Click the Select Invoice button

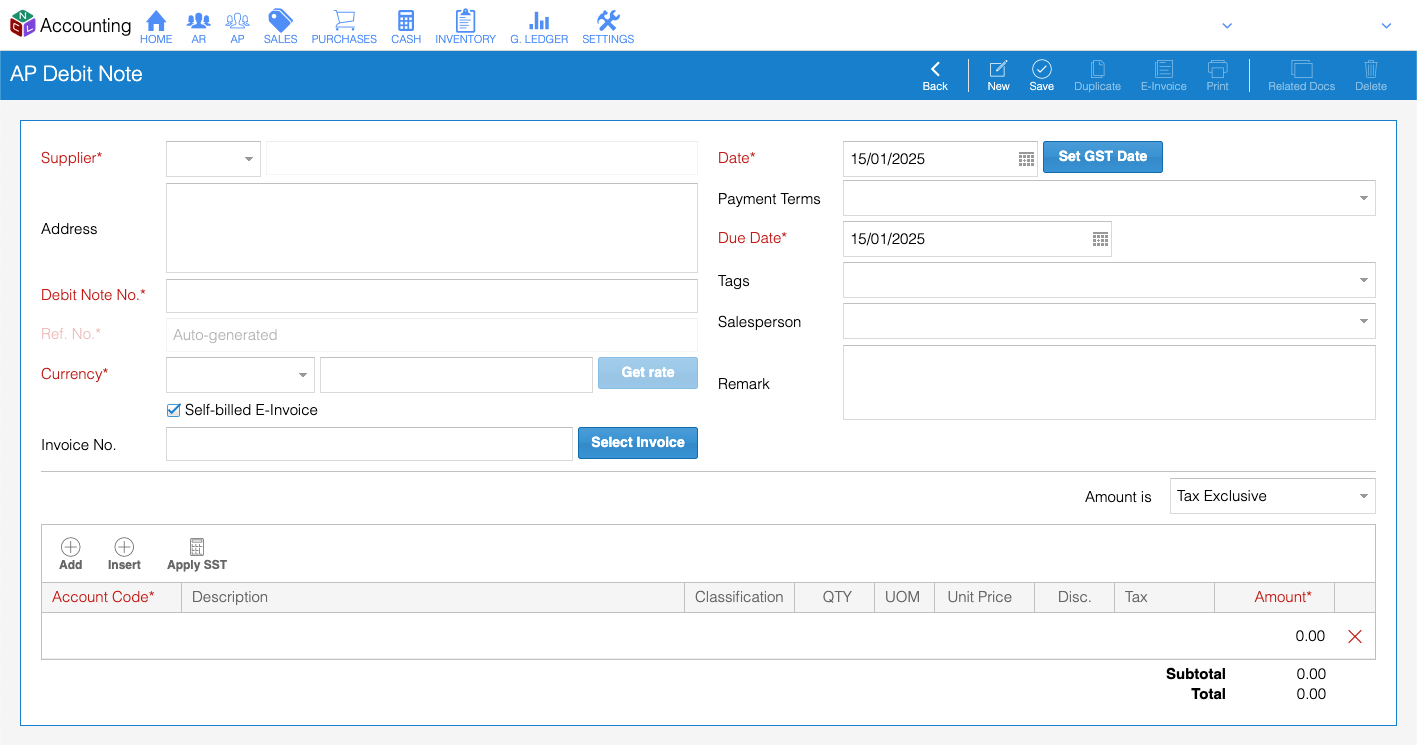pyautogui.click(x=637, y=443)
